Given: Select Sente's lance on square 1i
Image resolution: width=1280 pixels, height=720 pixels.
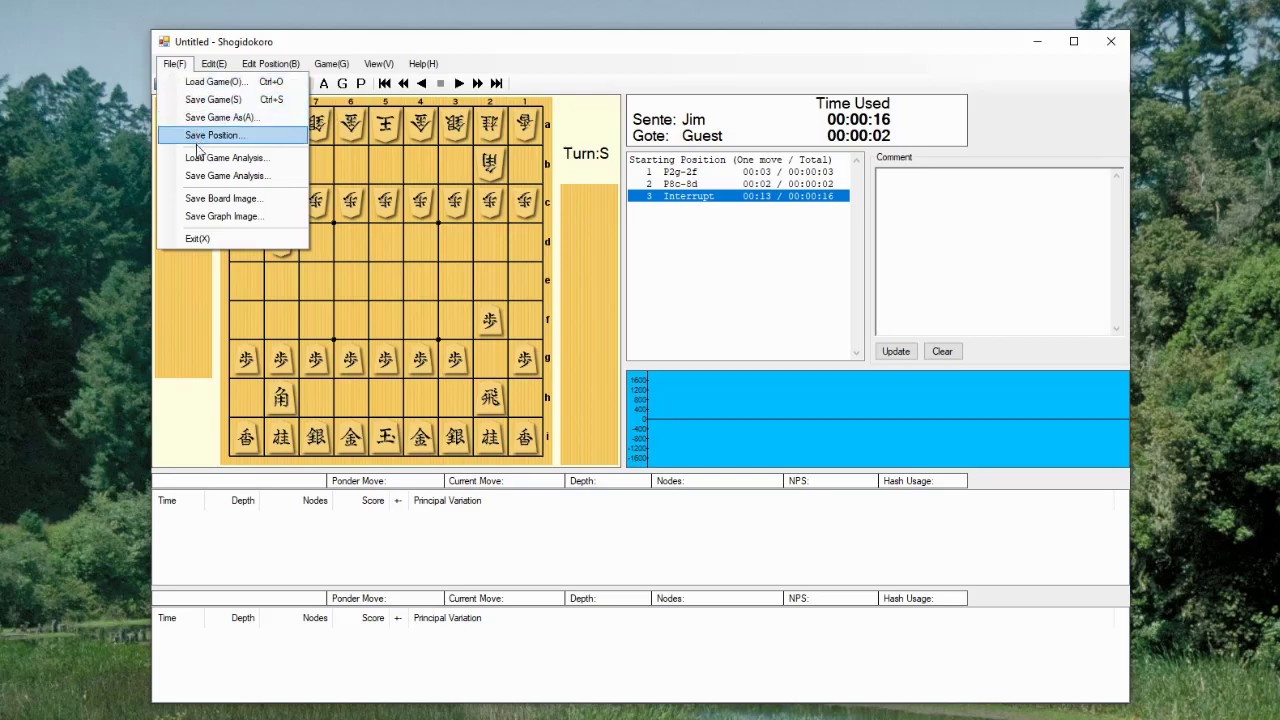Looking at the screenshot, I should tap(525, 437).
